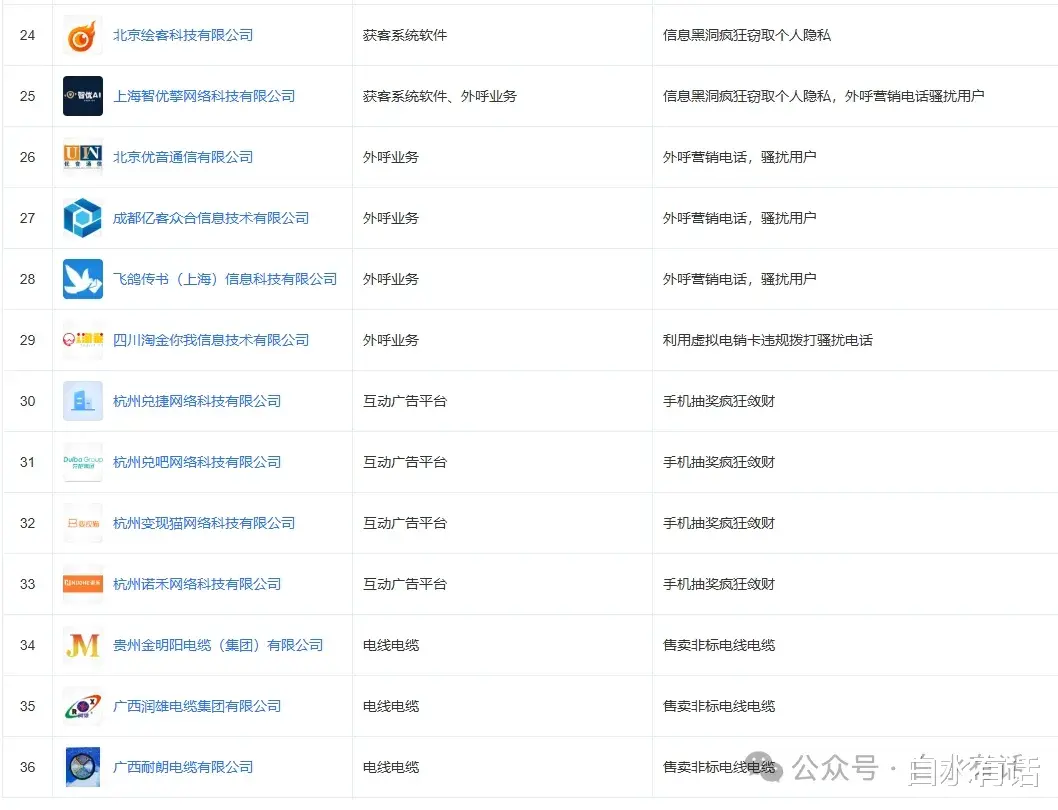1058x810 pixels.
Task: Open the 北京绘客科技有限公司 link
Action: coord(183,35)
